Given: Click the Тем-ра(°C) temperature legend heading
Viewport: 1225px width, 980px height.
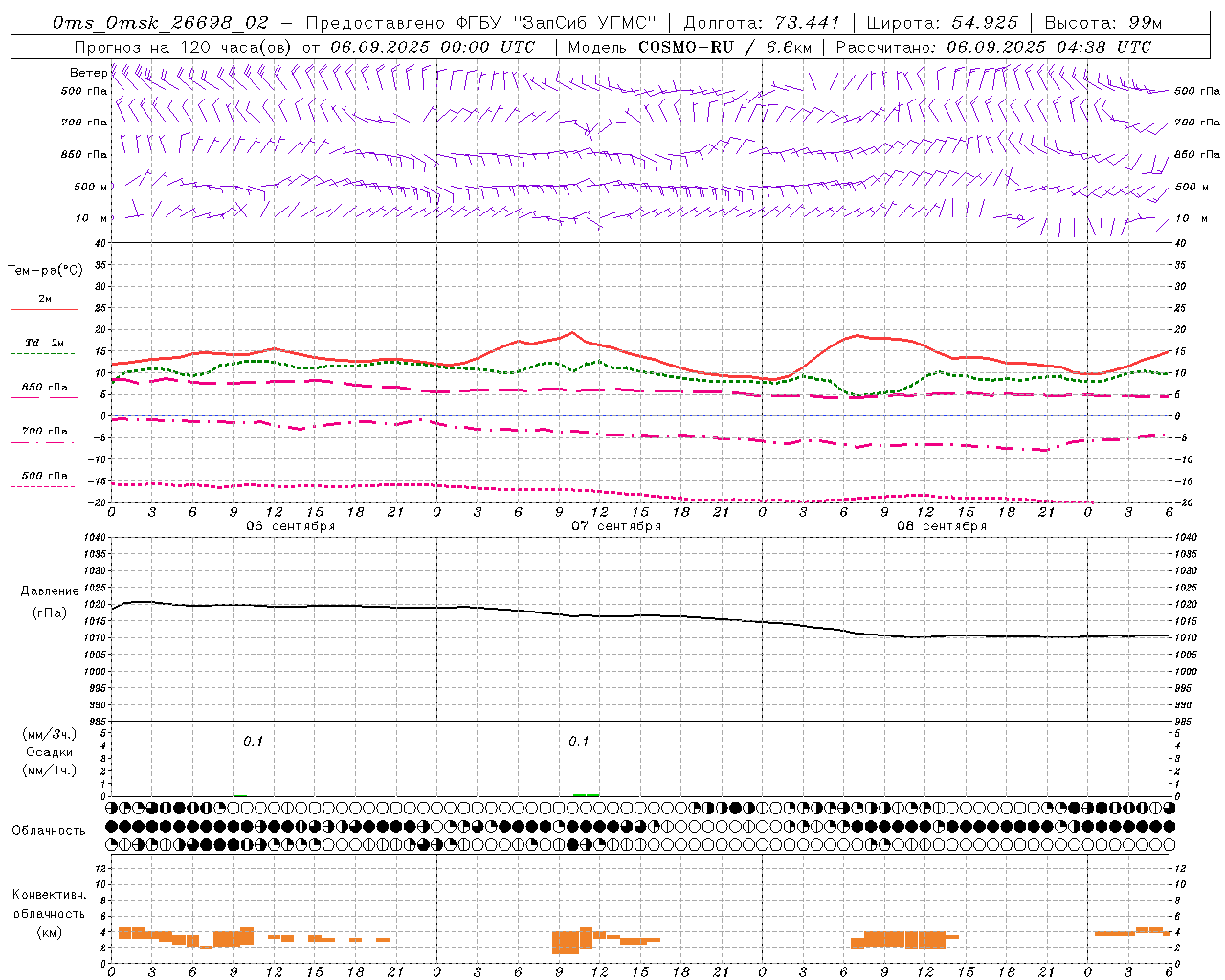Looking at the screenshot, I should coord(45,271).
